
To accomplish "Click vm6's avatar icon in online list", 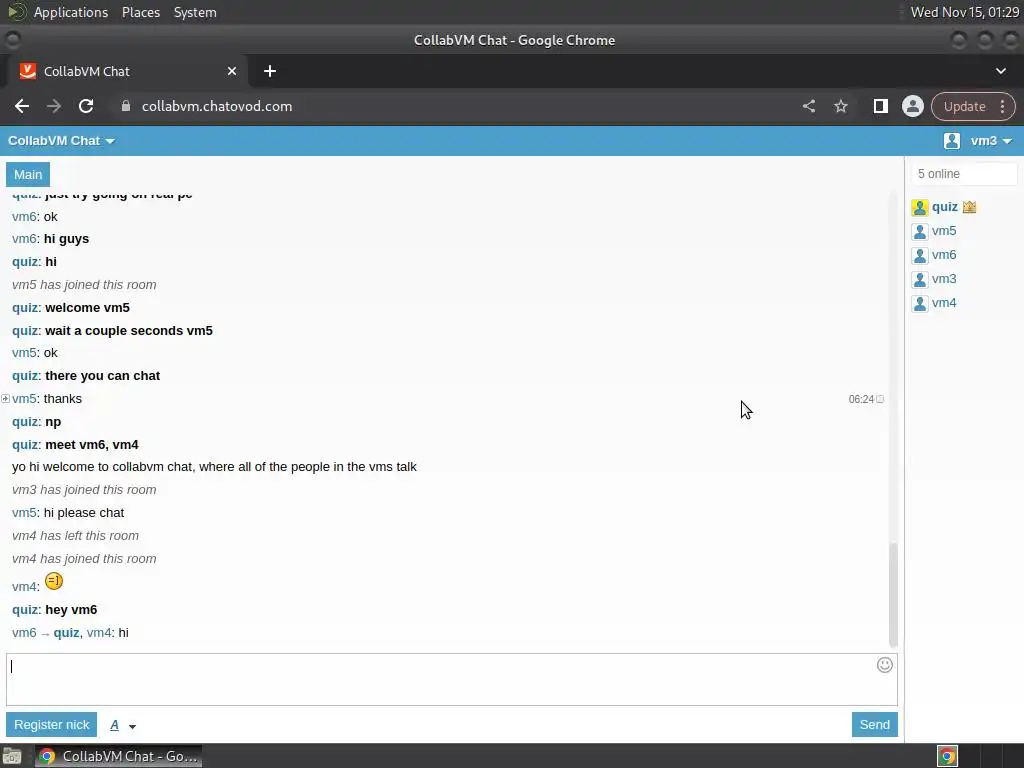I will click(x=920, y=255).
